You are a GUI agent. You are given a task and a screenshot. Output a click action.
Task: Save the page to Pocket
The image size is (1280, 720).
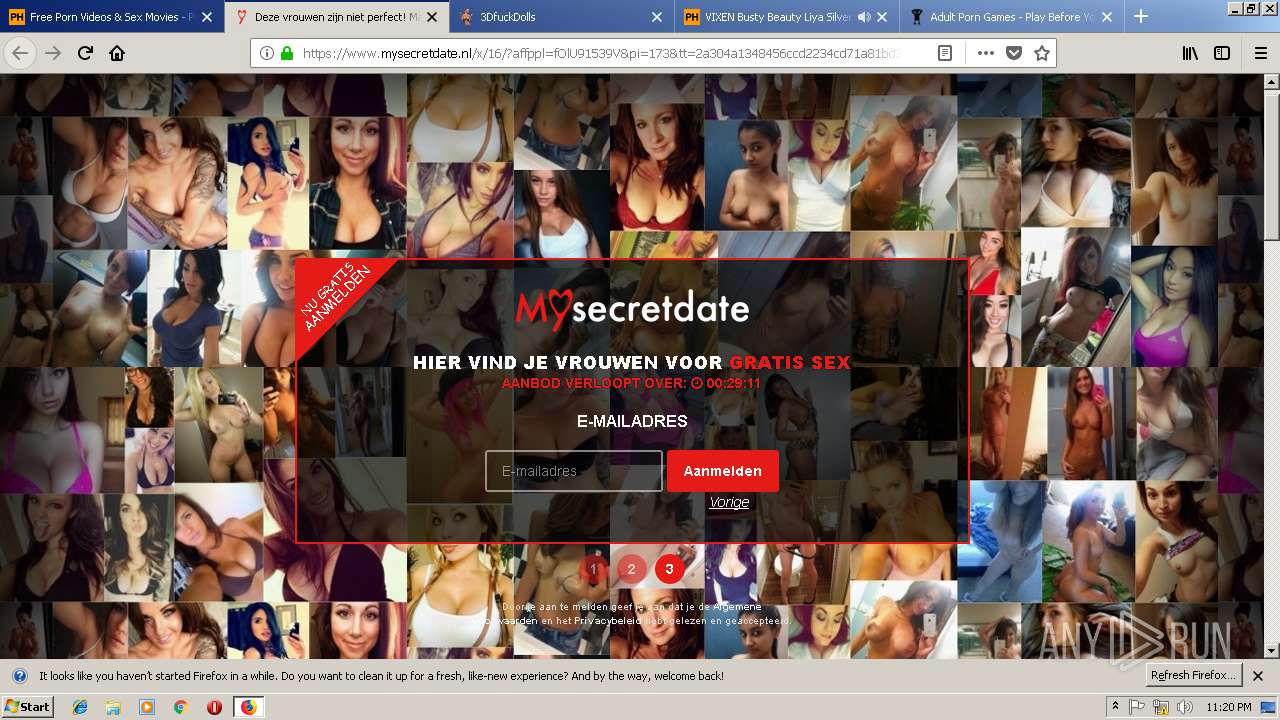1014,54
